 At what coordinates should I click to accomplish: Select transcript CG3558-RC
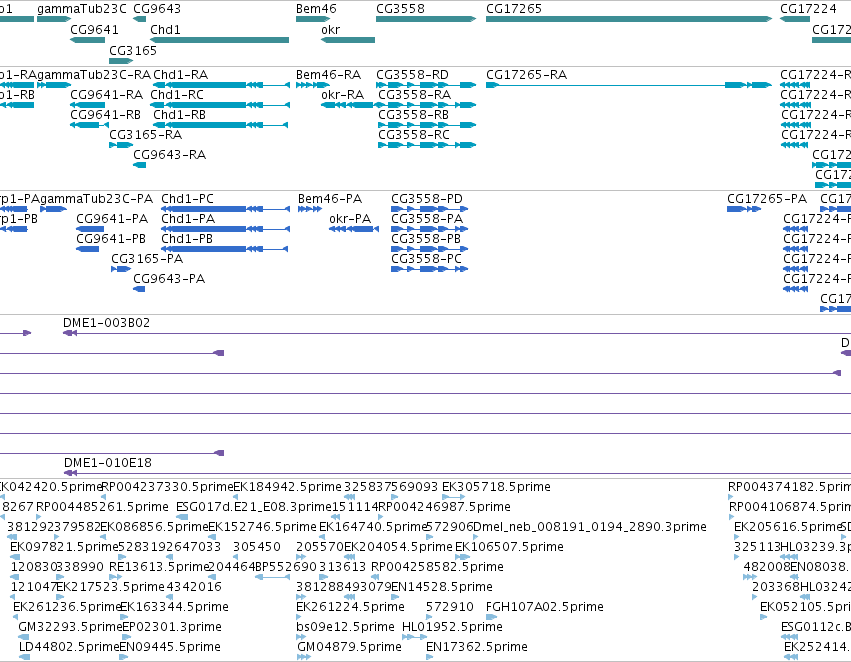pyautogui.click(x=427, y=145)
